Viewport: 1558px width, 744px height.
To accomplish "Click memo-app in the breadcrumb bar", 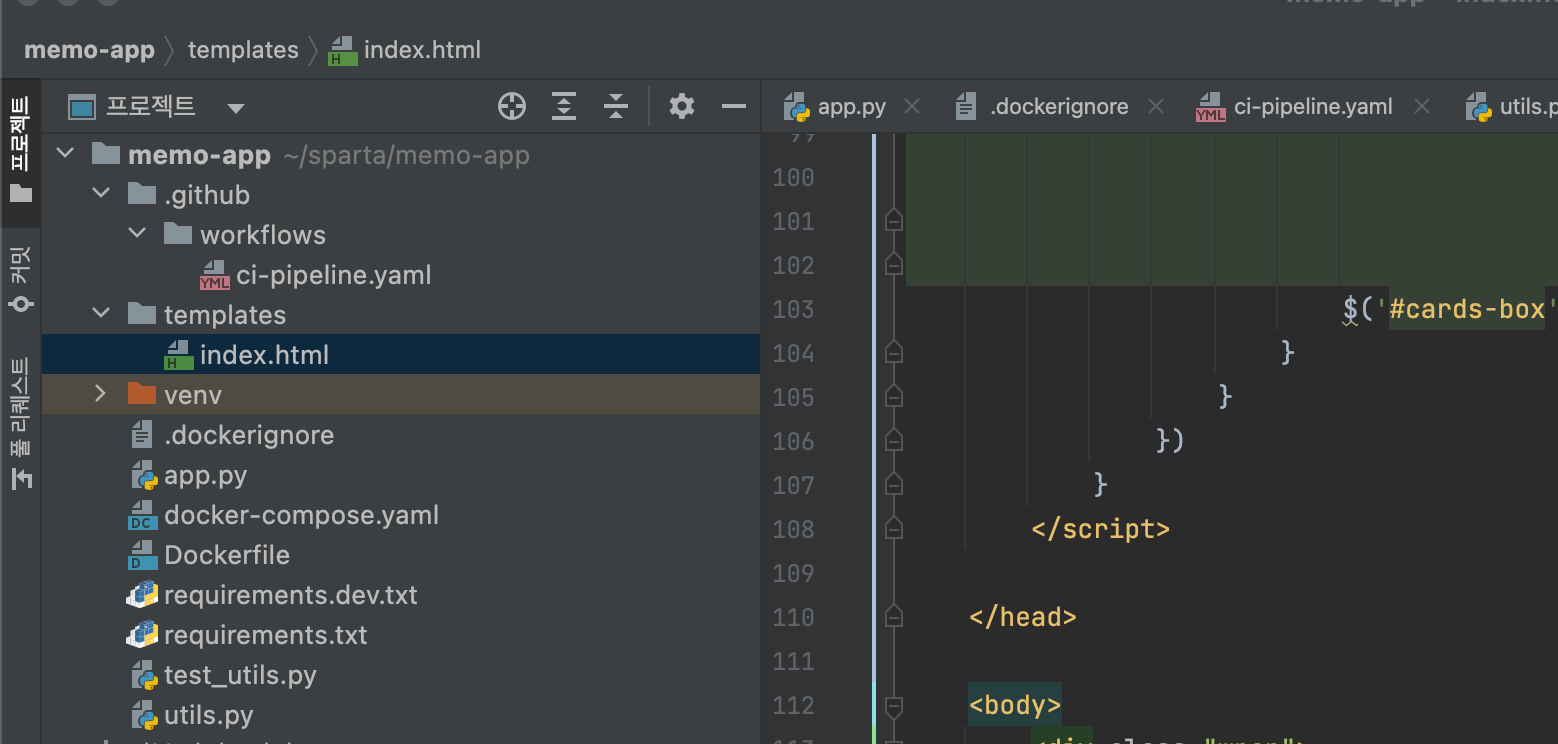I will 89,50.
